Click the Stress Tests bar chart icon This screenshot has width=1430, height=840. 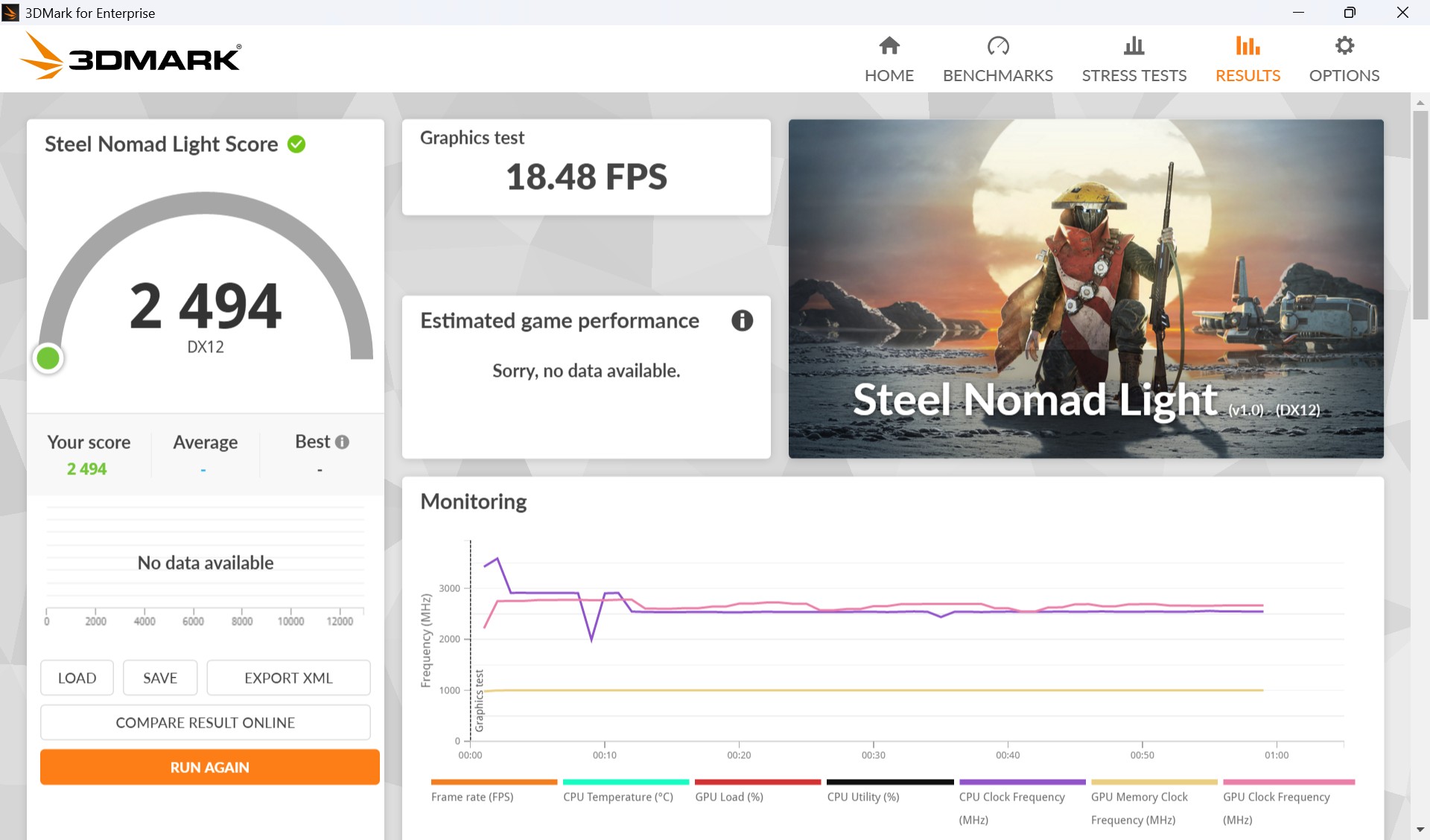coord(1134,46)
